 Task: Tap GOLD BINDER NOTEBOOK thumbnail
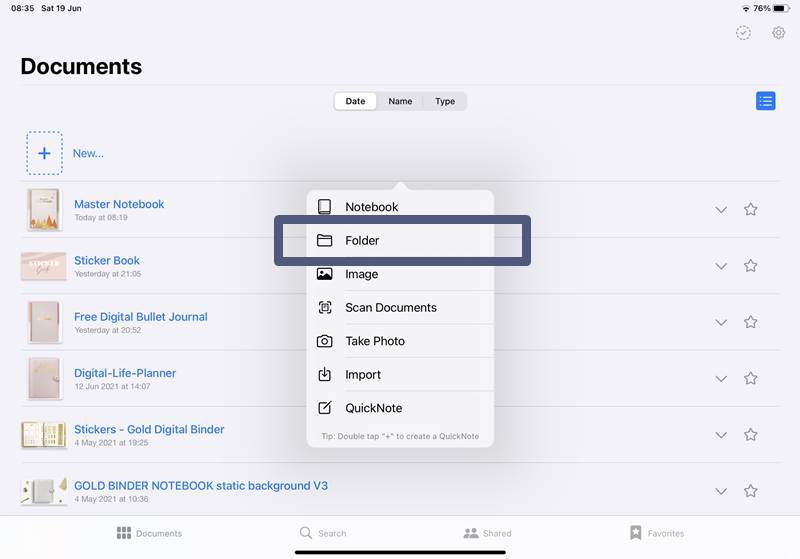point(44,491)
